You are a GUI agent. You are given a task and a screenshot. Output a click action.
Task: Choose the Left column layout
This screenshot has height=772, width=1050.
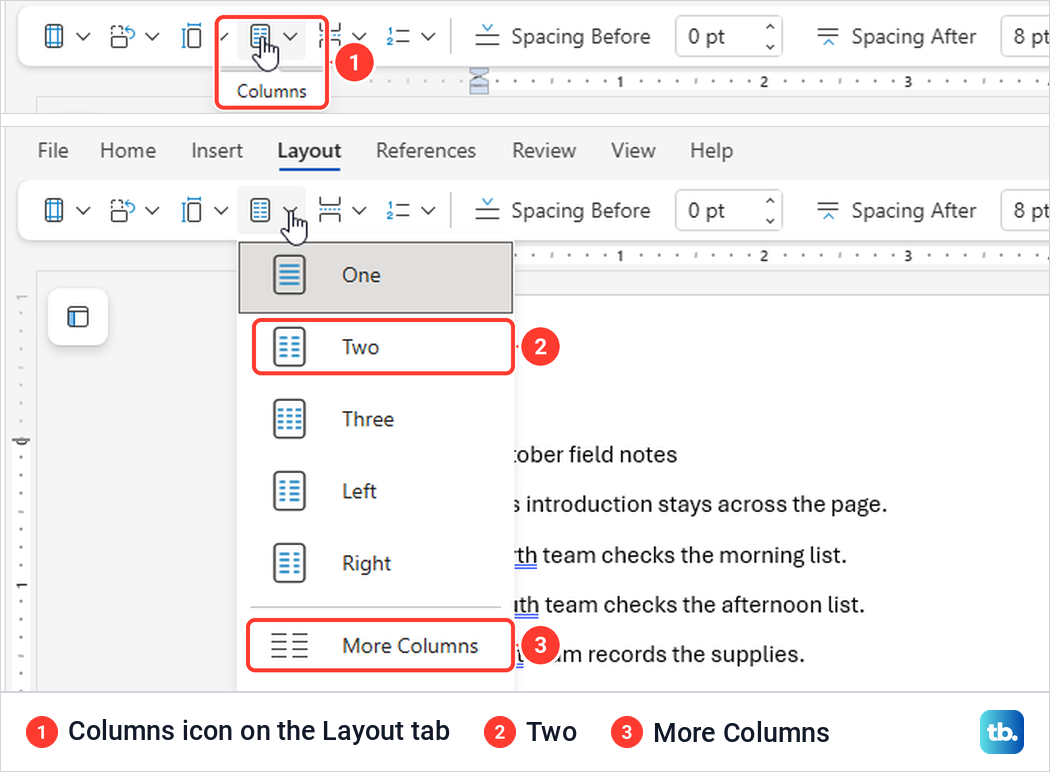376,491
